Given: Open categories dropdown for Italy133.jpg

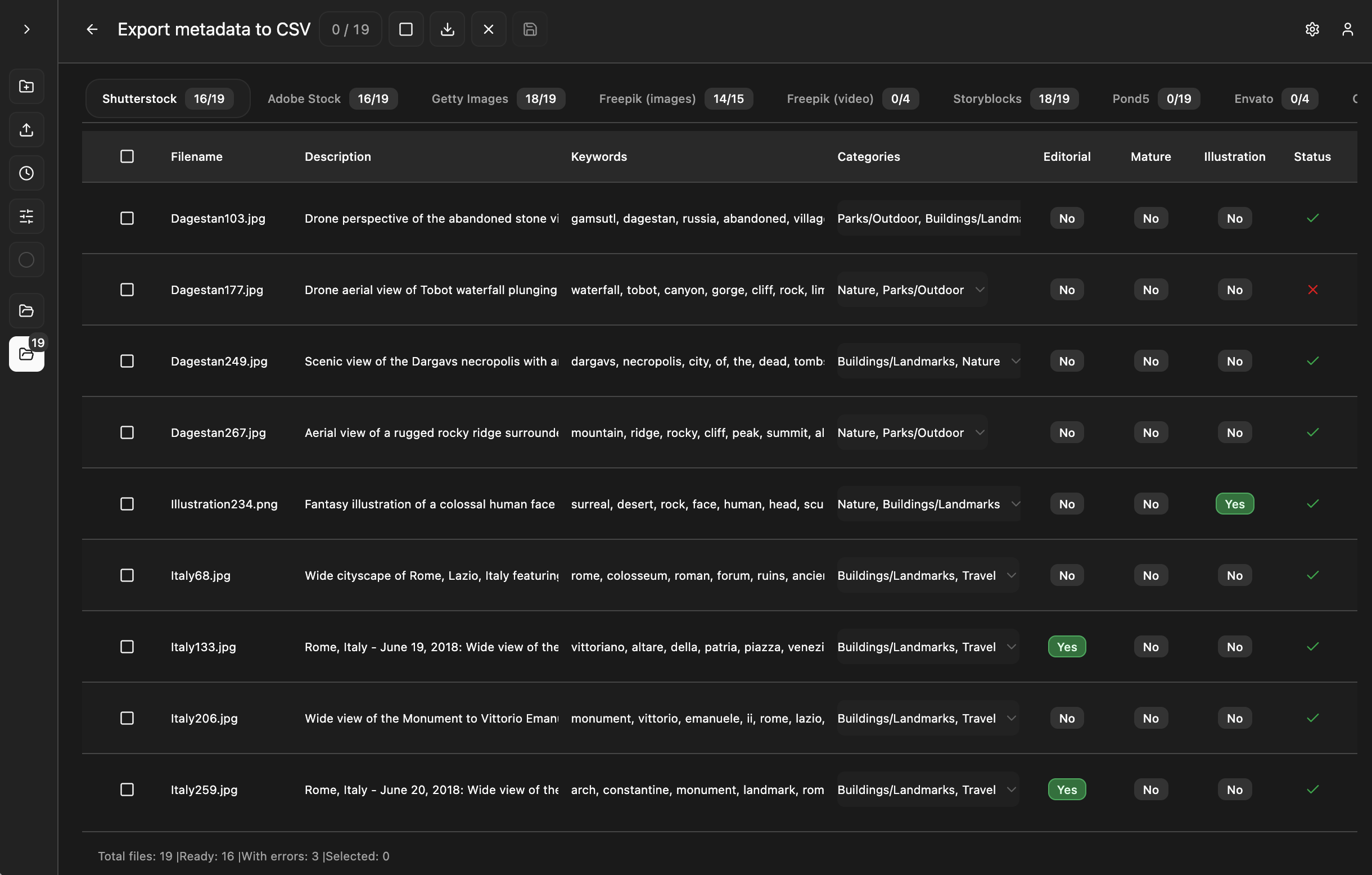Looking at the screenshot, I should 1012,647.
